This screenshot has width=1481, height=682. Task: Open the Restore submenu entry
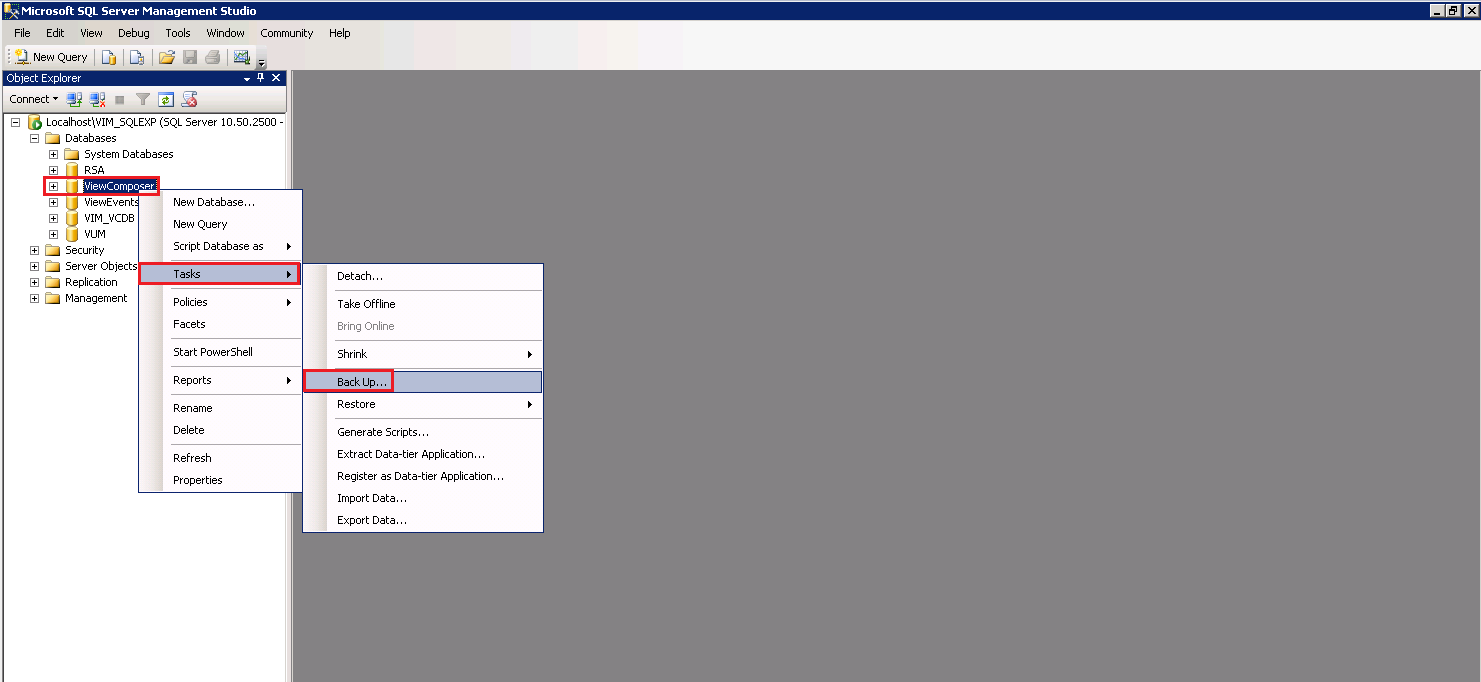(x=356, y=404)
